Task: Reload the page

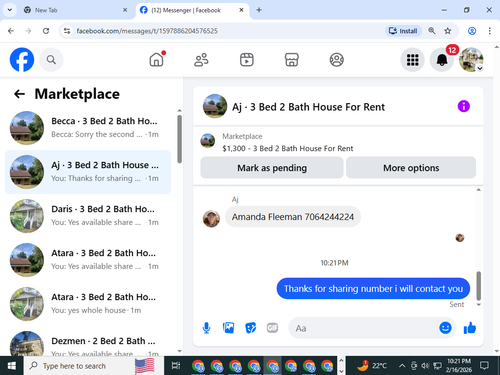Action: coord(46,31)
